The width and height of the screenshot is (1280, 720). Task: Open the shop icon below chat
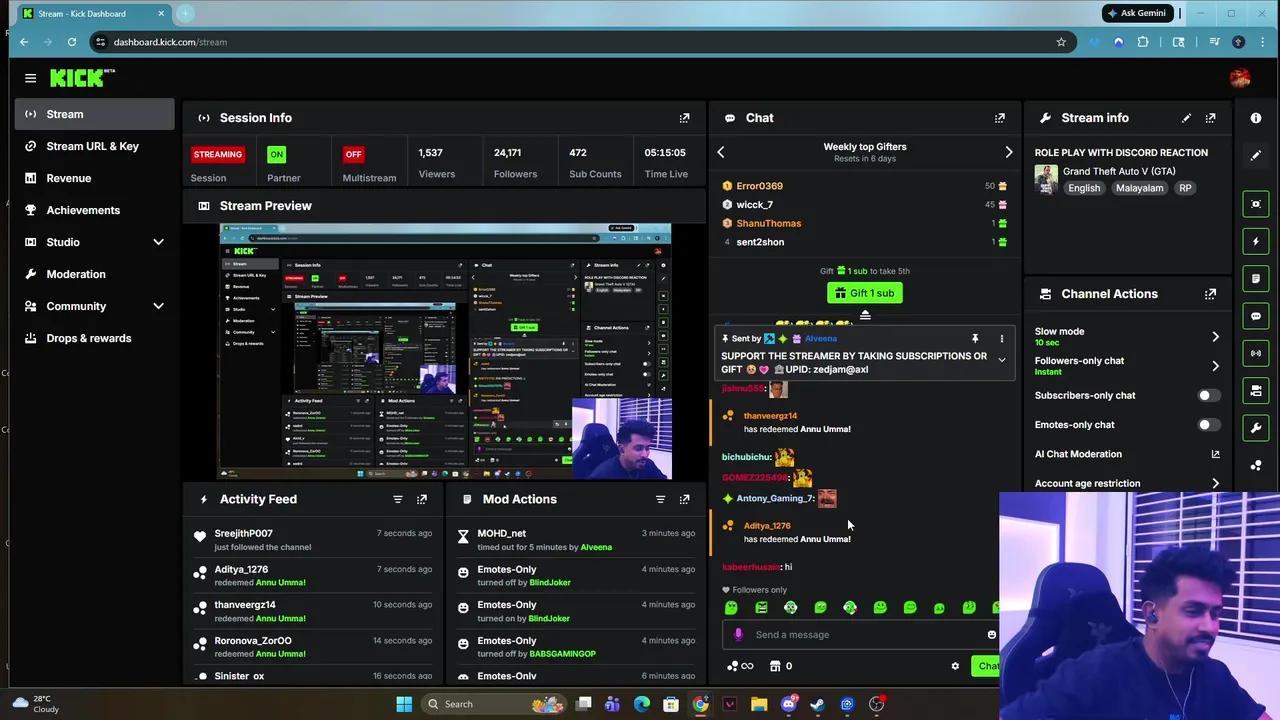(x=775, y=666)
